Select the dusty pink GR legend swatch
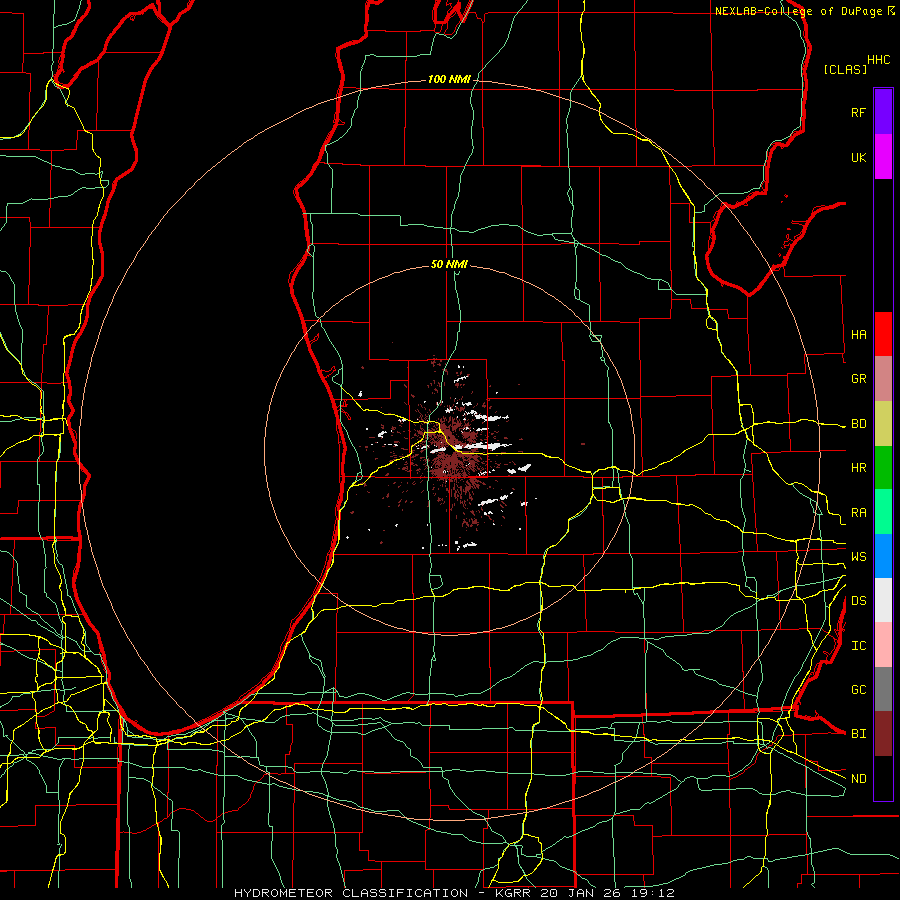Image resolution: width=900 pixels, height=900 pixels. 883,379
